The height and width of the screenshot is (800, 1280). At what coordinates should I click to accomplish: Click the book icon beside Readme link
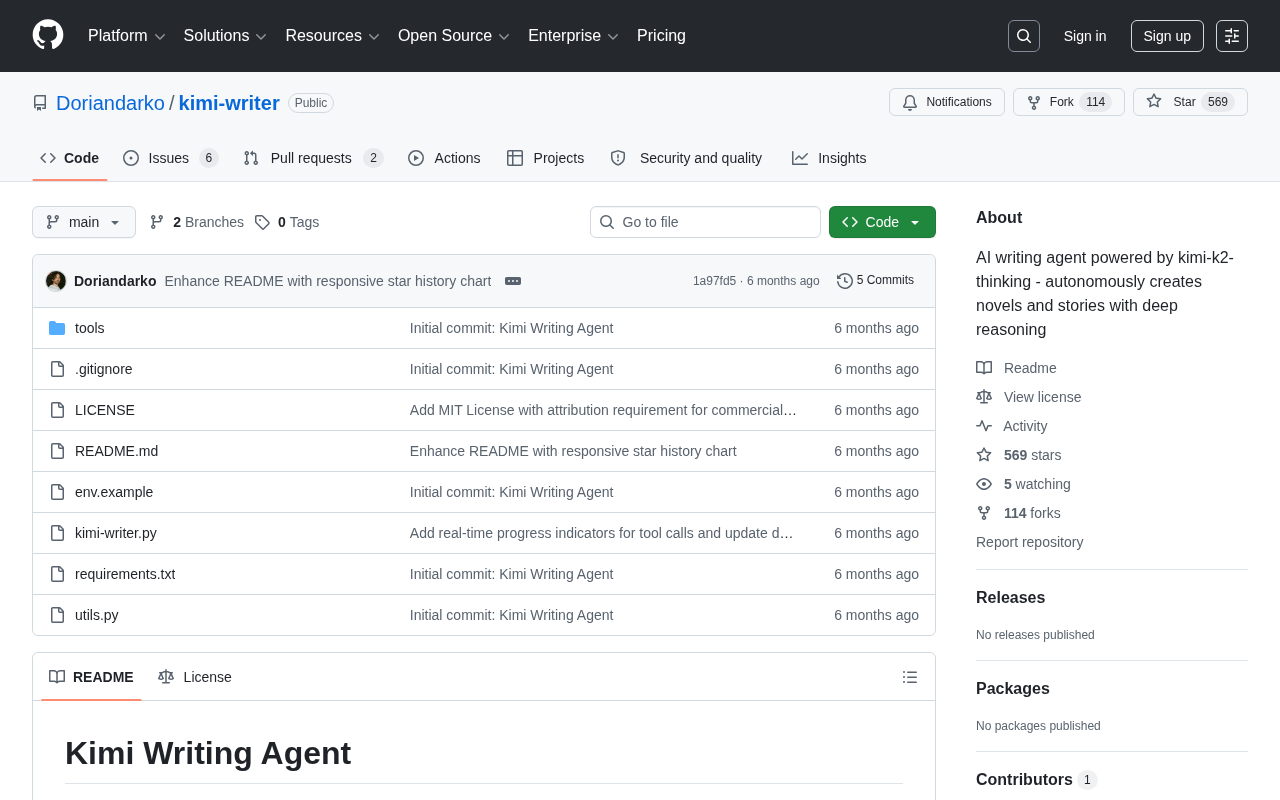[x=984, y=368]
